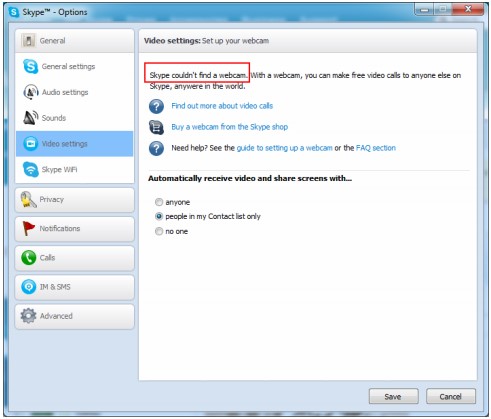Click the Calls green phone icon

coord(29,258)
